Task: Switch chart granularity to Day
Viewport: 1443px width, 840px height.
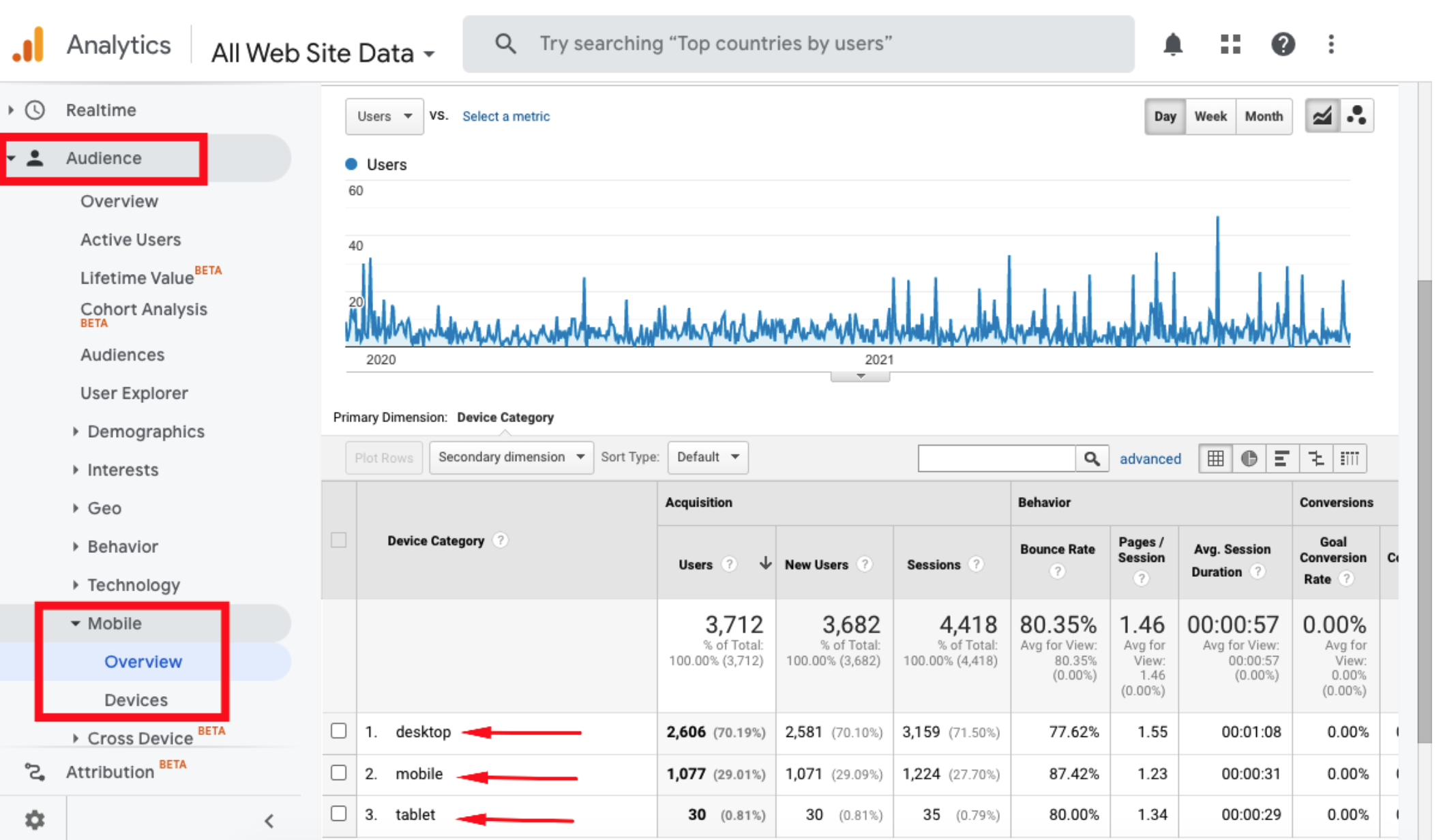Action: pos(1165,116)
